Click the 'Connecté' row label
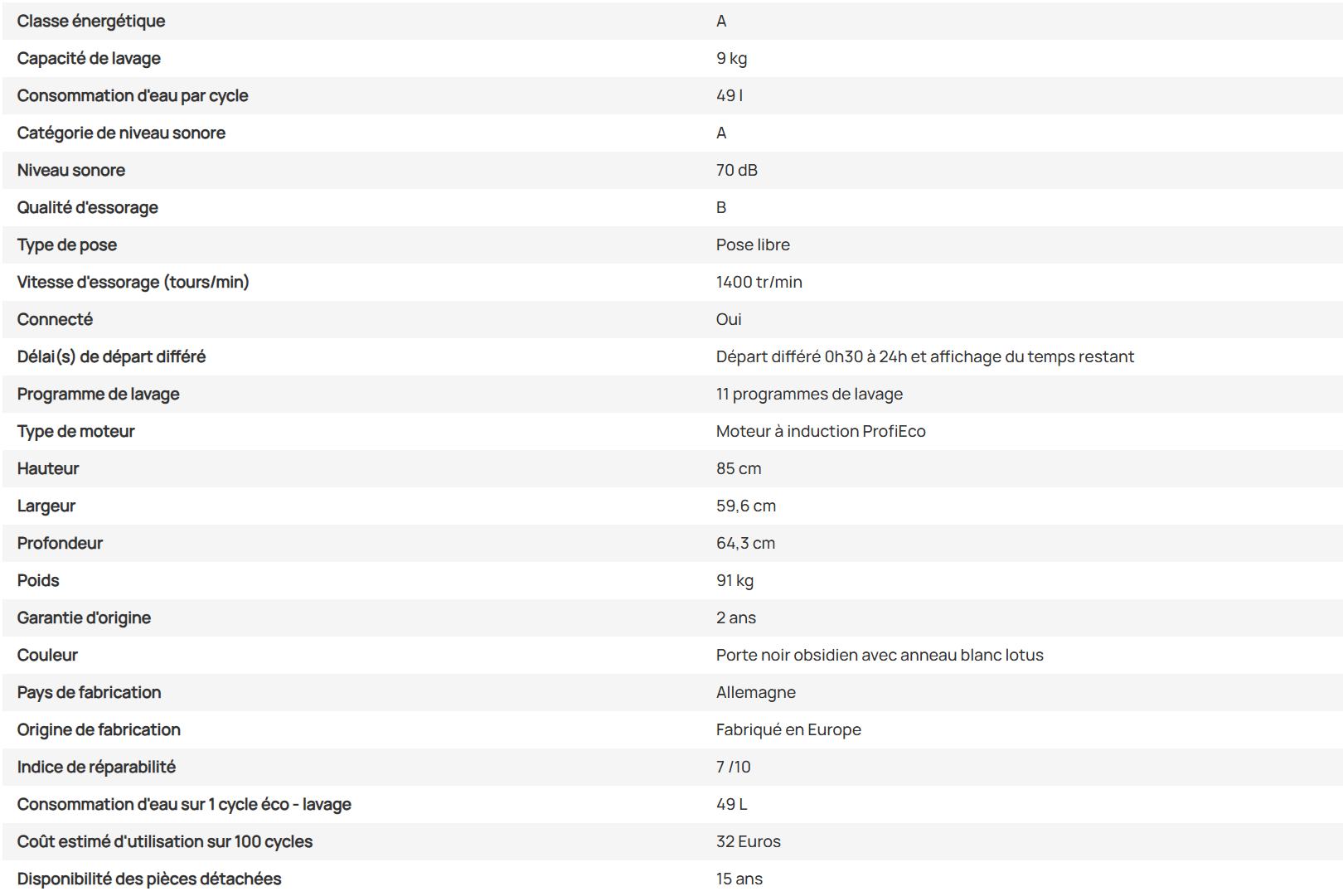The width and height of the screenshot is (1343, 896). tap(55, 320)
